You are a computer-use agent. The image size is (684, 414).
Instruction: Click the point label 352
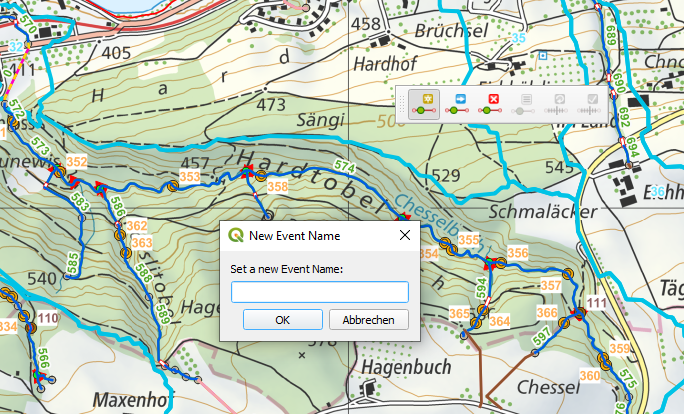pos(77,162)
